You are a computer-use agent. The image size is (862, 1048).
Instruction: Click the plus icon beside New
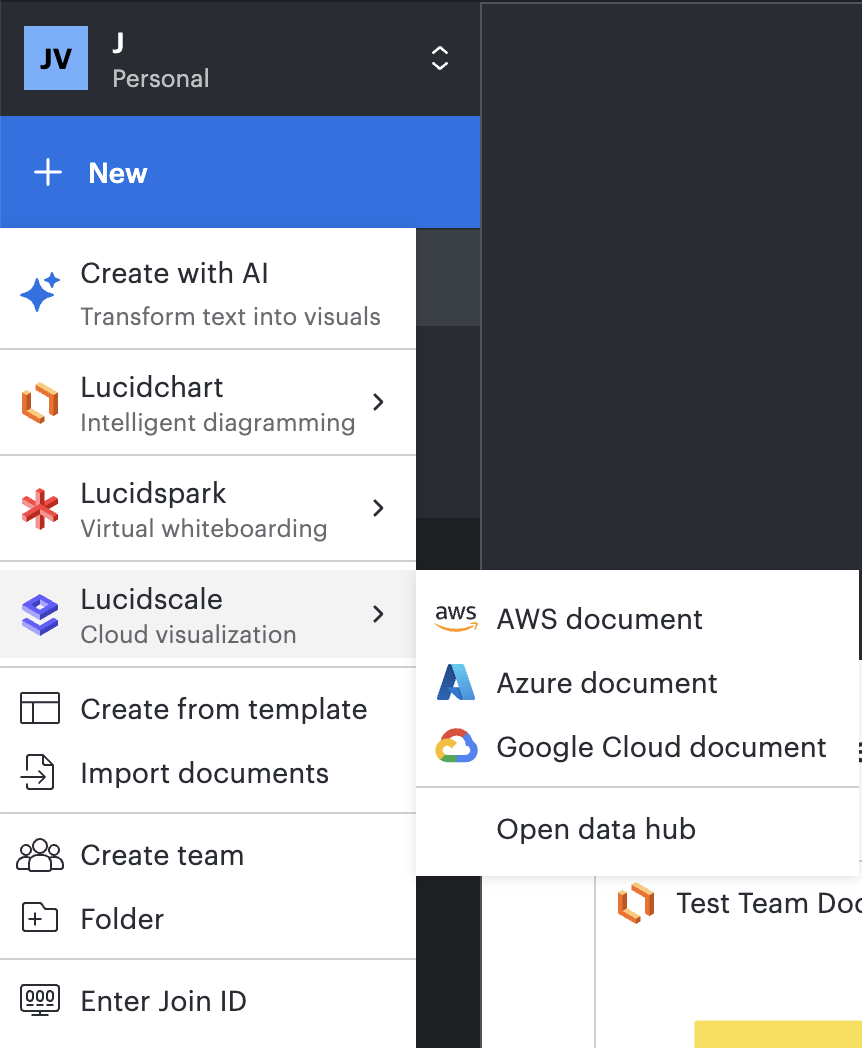pyautogui.click(x=48, y=172)
